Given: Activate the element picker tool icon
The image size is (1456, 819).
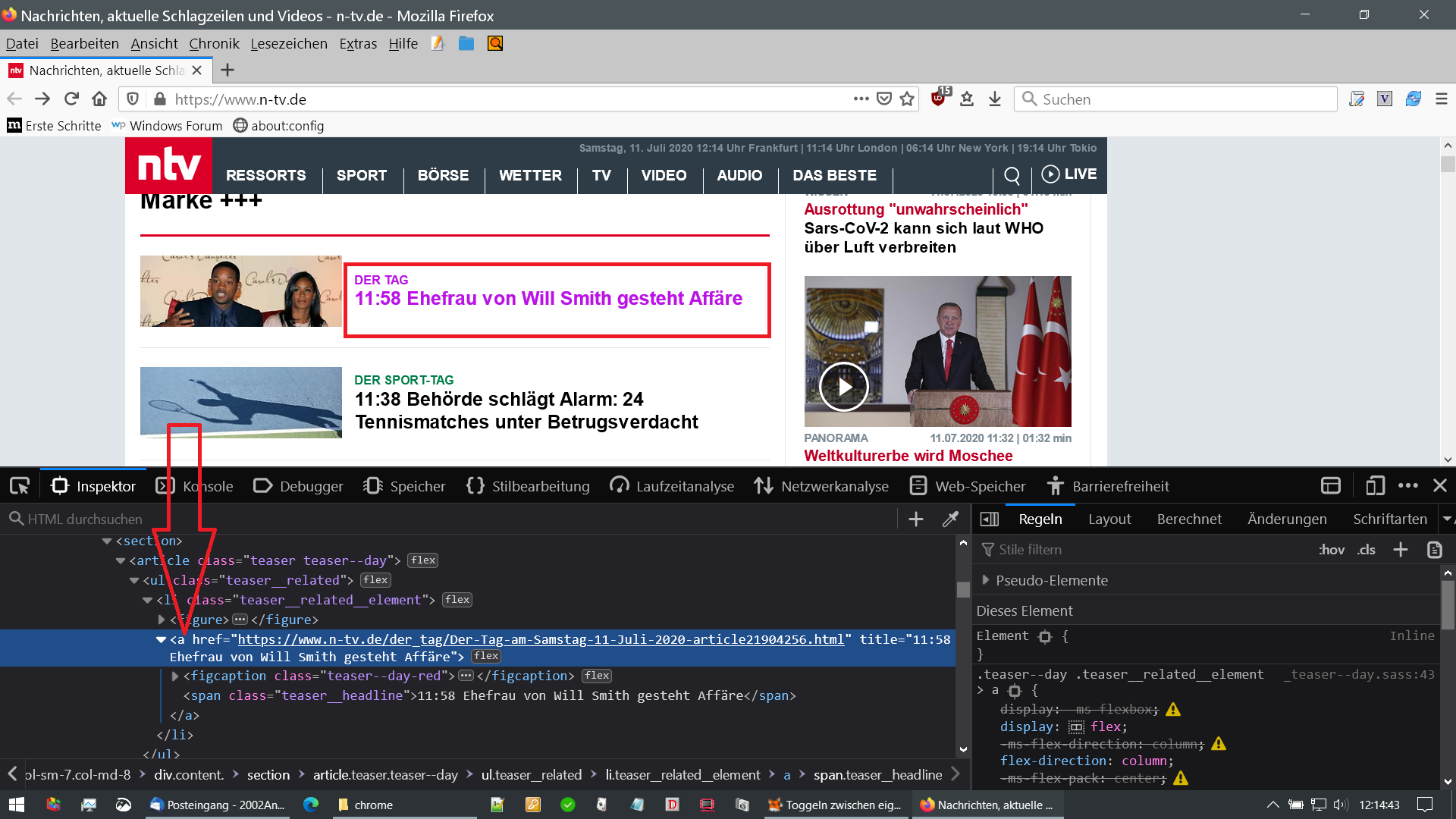Looking at the screenshot, I should pos(20,486).
